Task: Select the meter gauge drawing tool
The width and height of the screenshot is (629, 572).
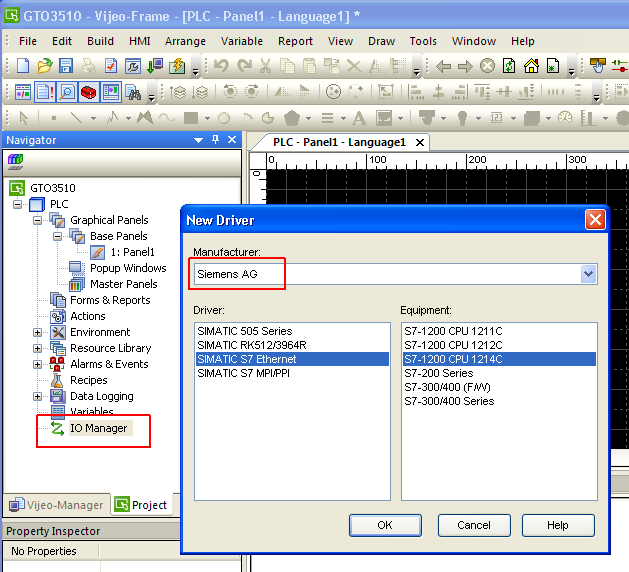Action: 565,118
